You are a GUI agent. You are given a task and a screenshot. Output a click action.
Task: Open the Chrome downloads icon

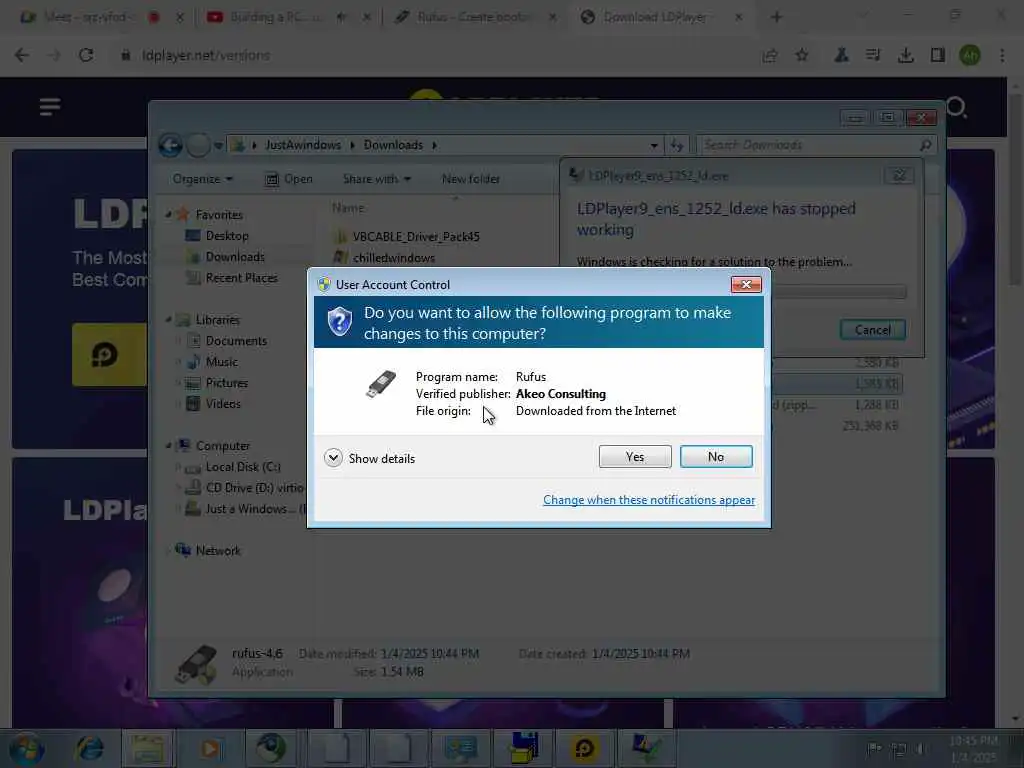(905, 56)
